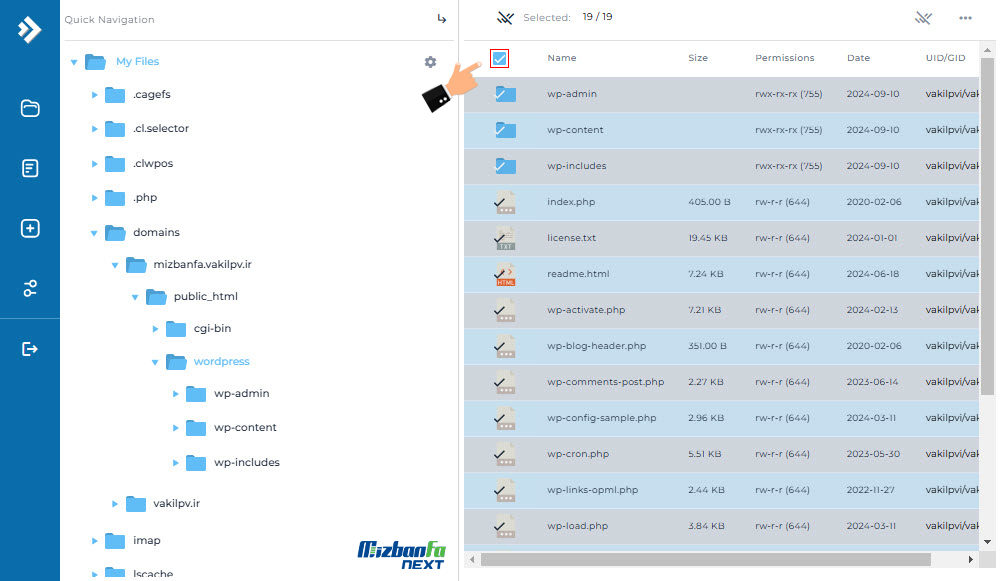Select public_html folder in tree

pyautogui.click(x=205, y=297)
